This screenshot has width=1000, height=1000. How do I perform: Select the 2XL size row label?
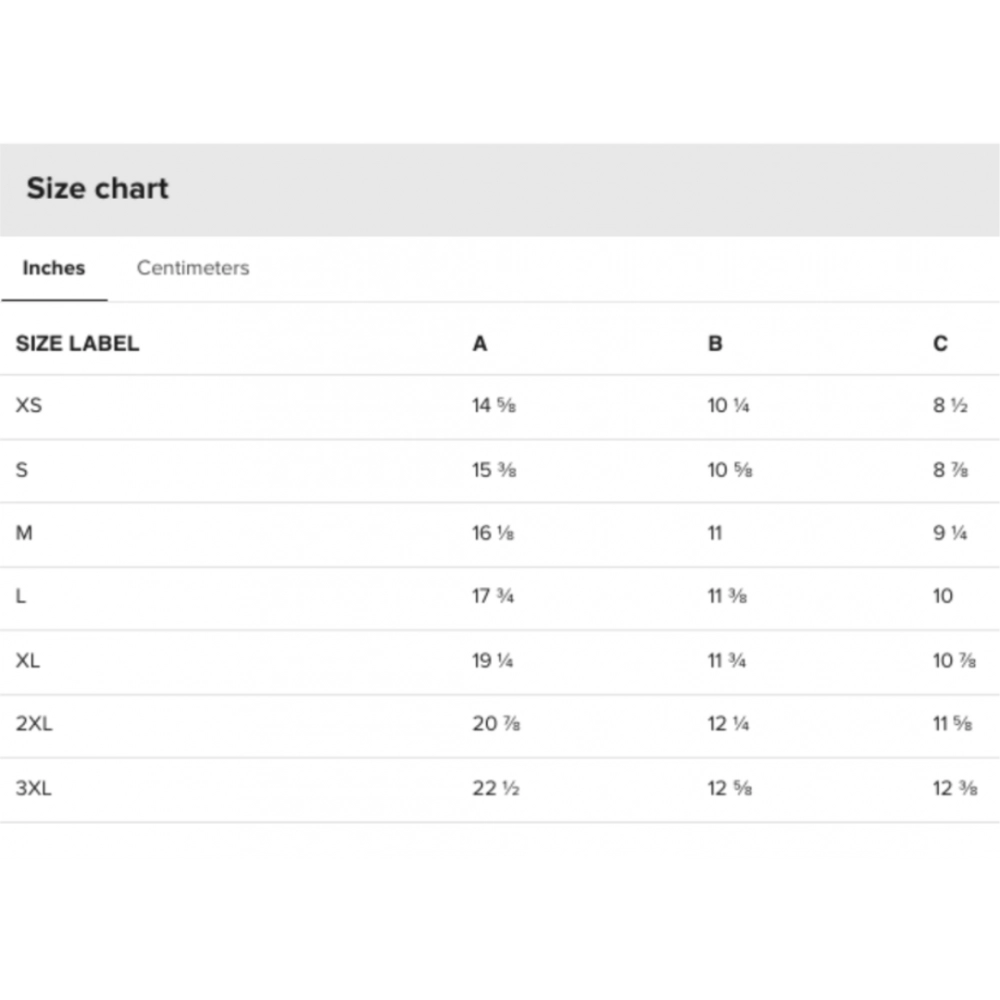pos(34,724)
